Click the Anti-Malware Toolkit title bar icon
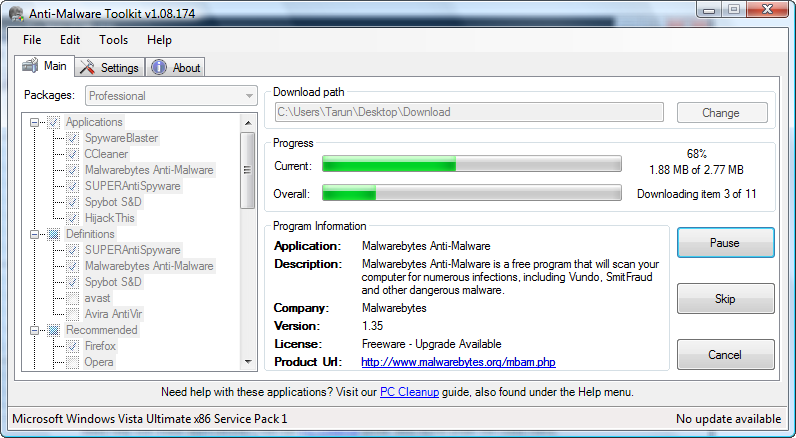 coord(16,14)
